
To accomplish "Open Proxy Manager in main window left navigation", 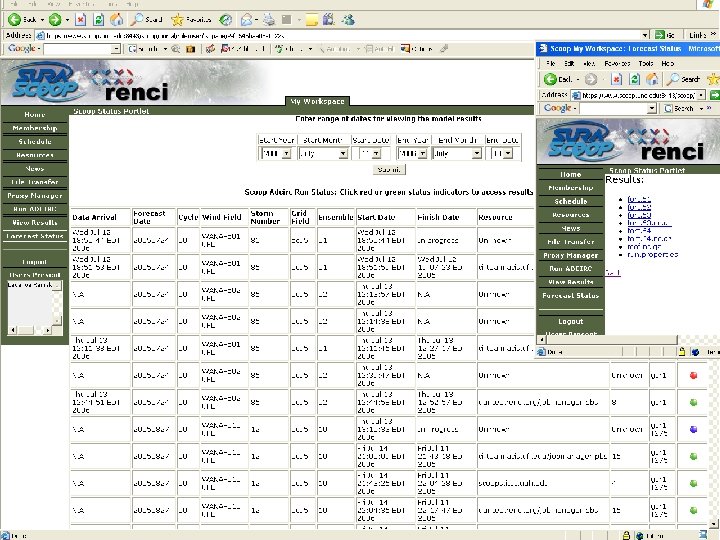I will [x=35, y=196].
